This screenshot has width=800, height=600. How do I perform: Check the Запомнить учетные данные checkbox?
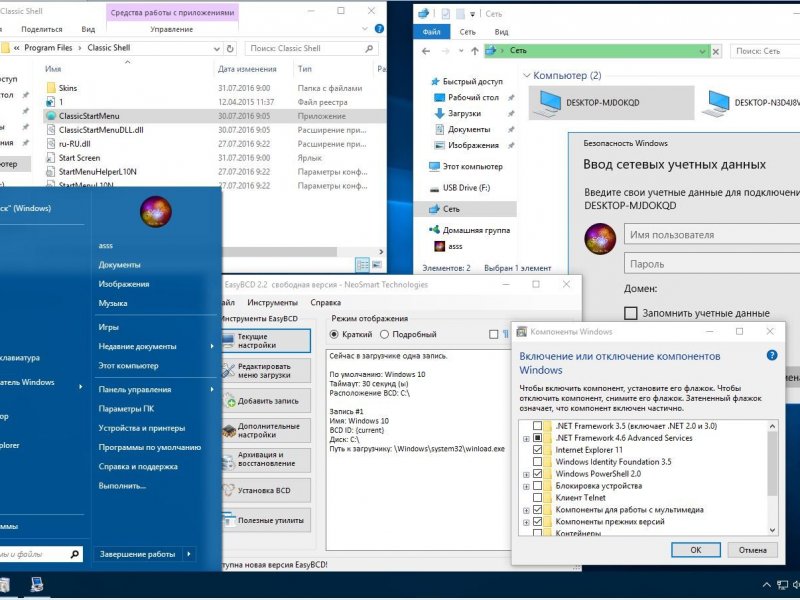click(631, 313)
